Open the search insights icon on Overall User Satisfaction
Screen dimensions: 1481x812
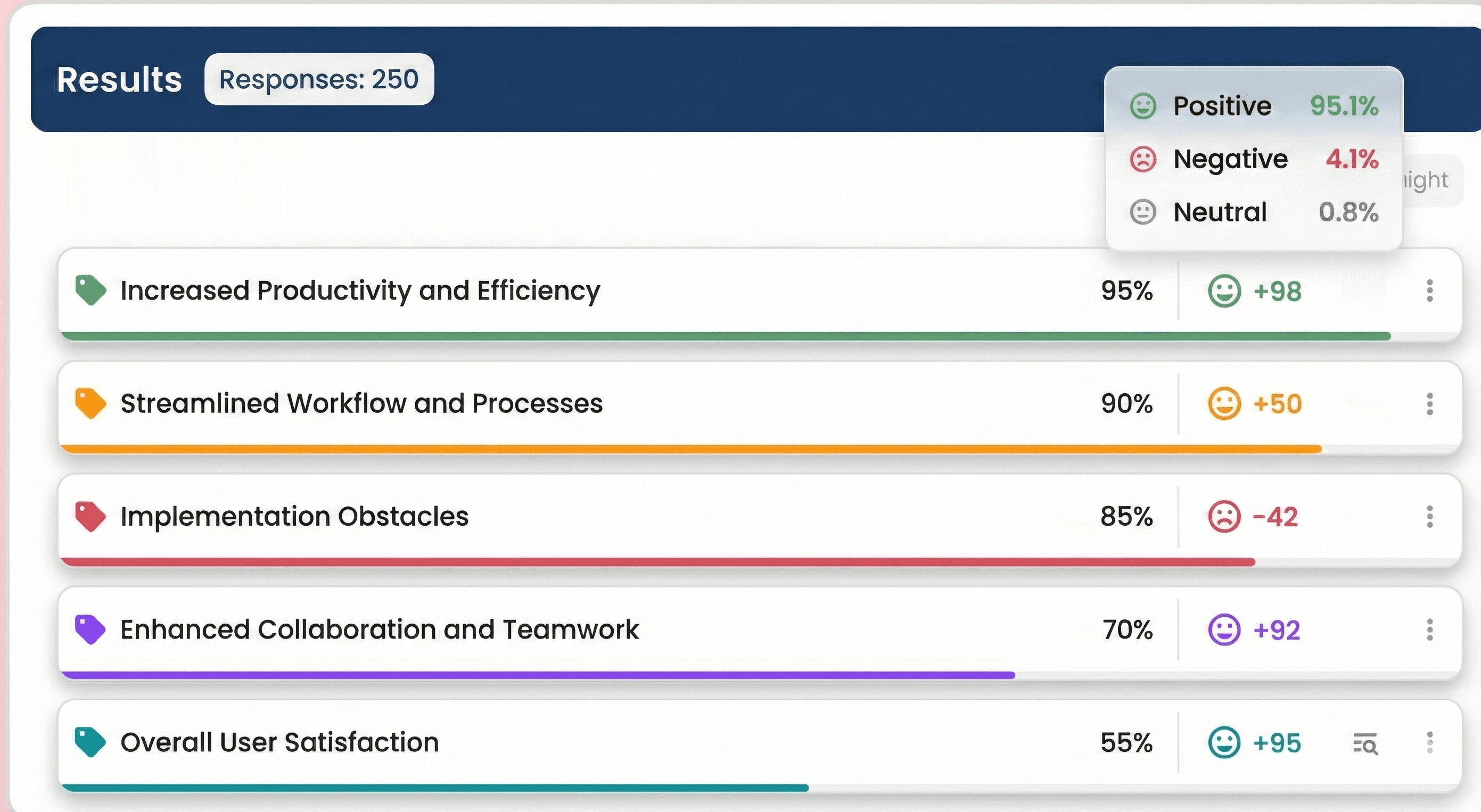(1365, 743)
